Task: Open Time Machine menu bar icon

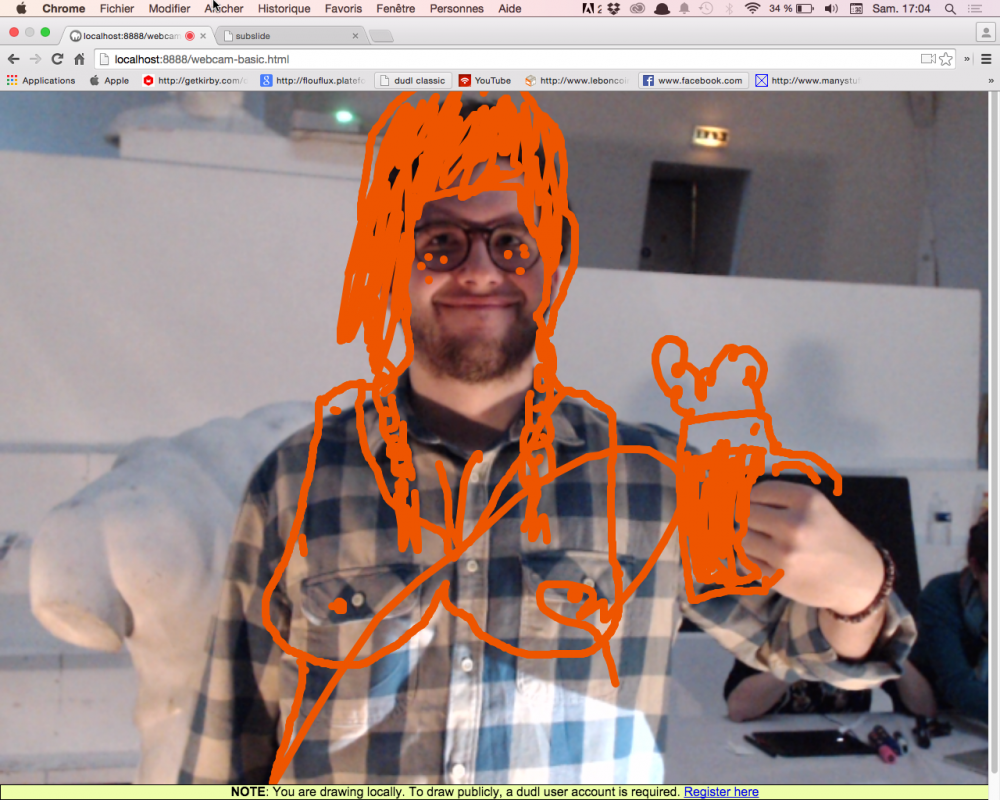Action: [x=706, y=8]
